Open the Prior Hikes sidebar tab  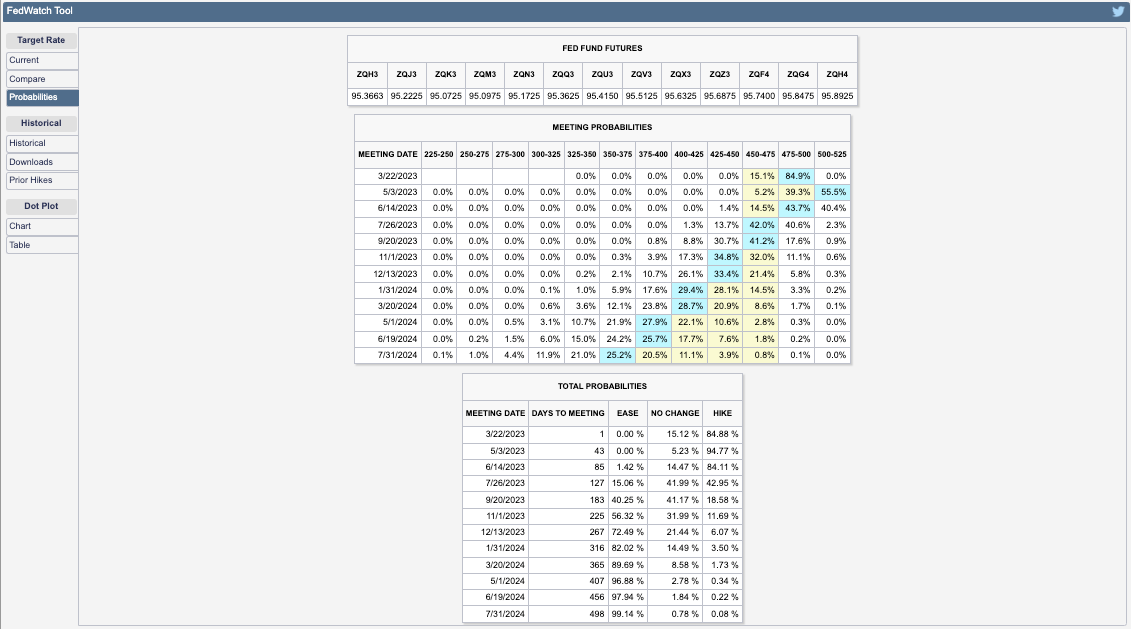tap(42, 180)
